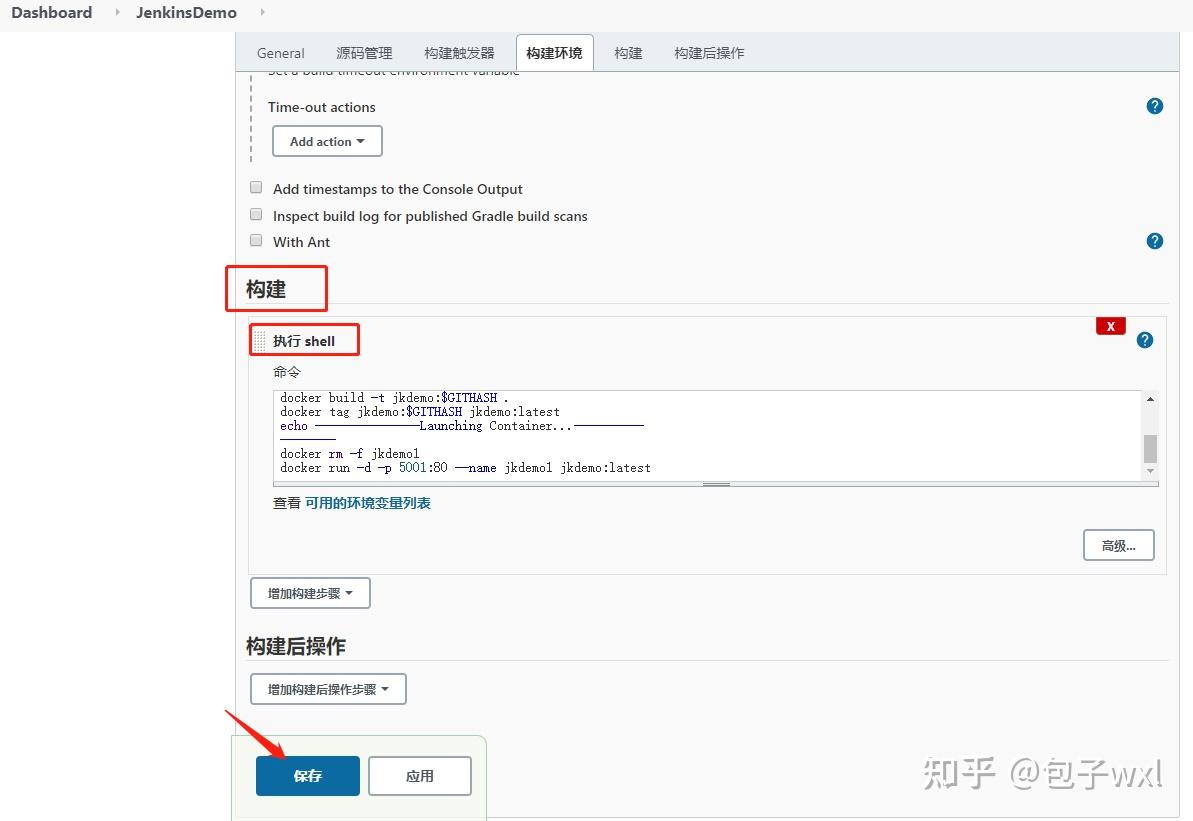Screen dimensions: 1193x821
Task: Click the 保存 button to save
Action: (307, 775)
